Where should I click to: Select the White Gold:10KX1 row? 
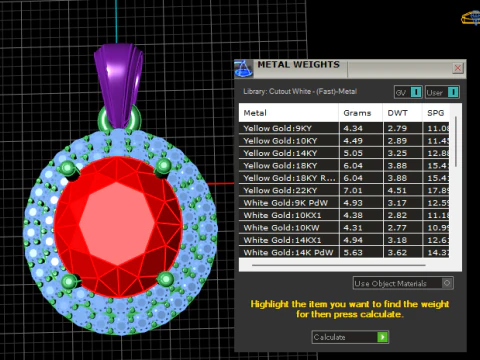click(x=344, y=215)
